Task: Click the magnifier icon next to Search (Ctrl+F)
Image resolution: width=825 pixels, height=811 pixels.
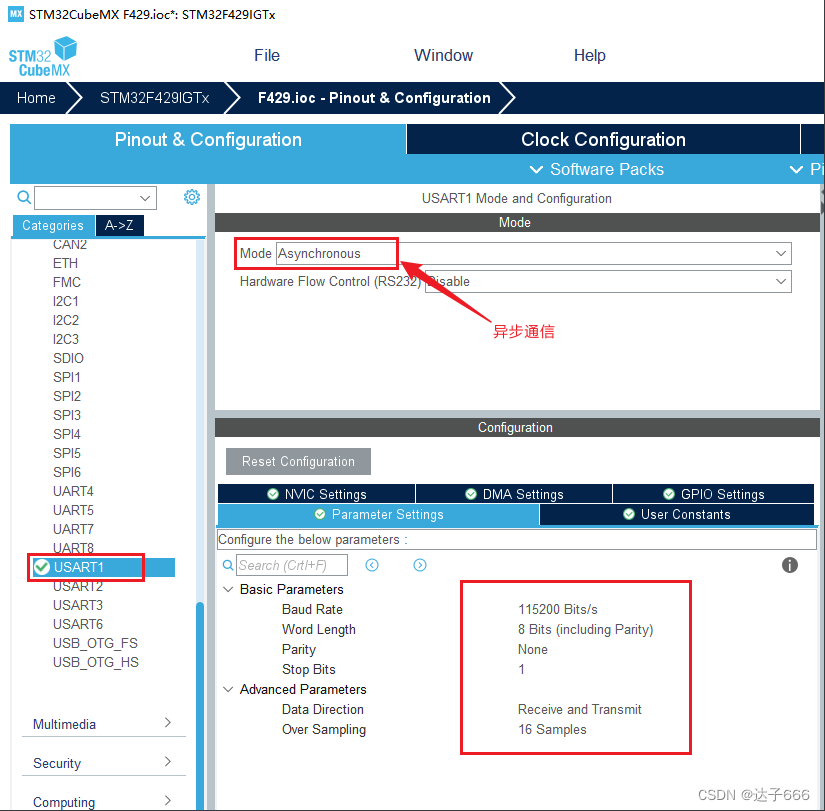Action: coord(228,565)
